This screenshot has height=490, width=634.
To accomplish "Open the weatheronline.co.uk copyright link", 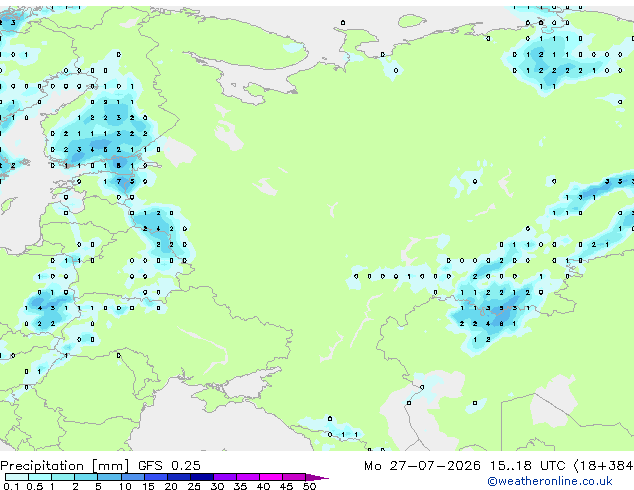I will 549,482.
